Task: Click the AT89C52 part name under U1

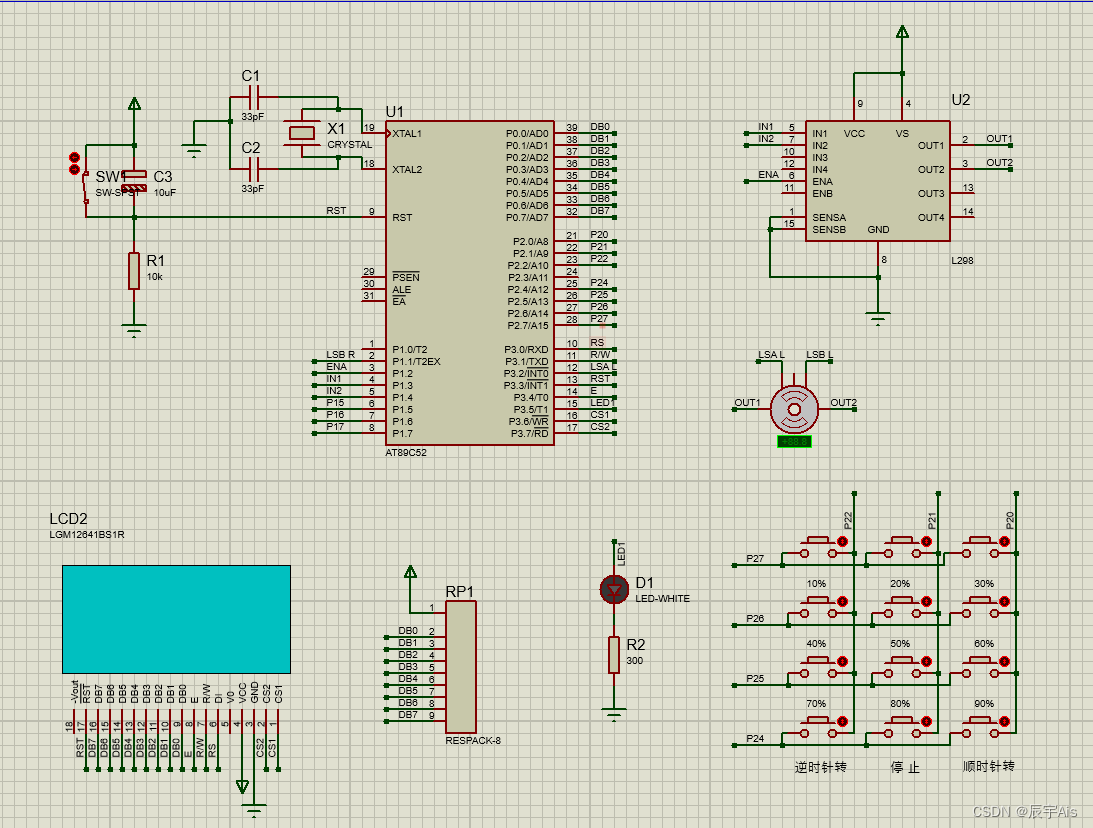Action: [x=406, y=452]
